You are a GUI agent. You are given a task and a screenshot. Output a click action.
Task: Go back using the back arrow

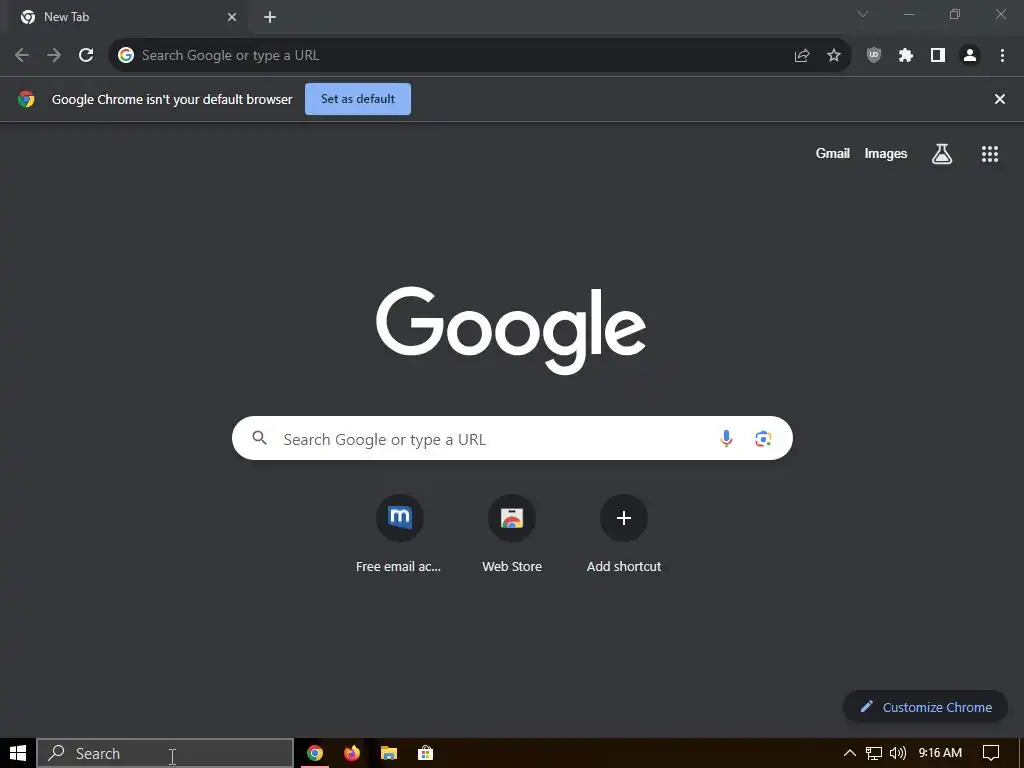[x=22, y=56]
